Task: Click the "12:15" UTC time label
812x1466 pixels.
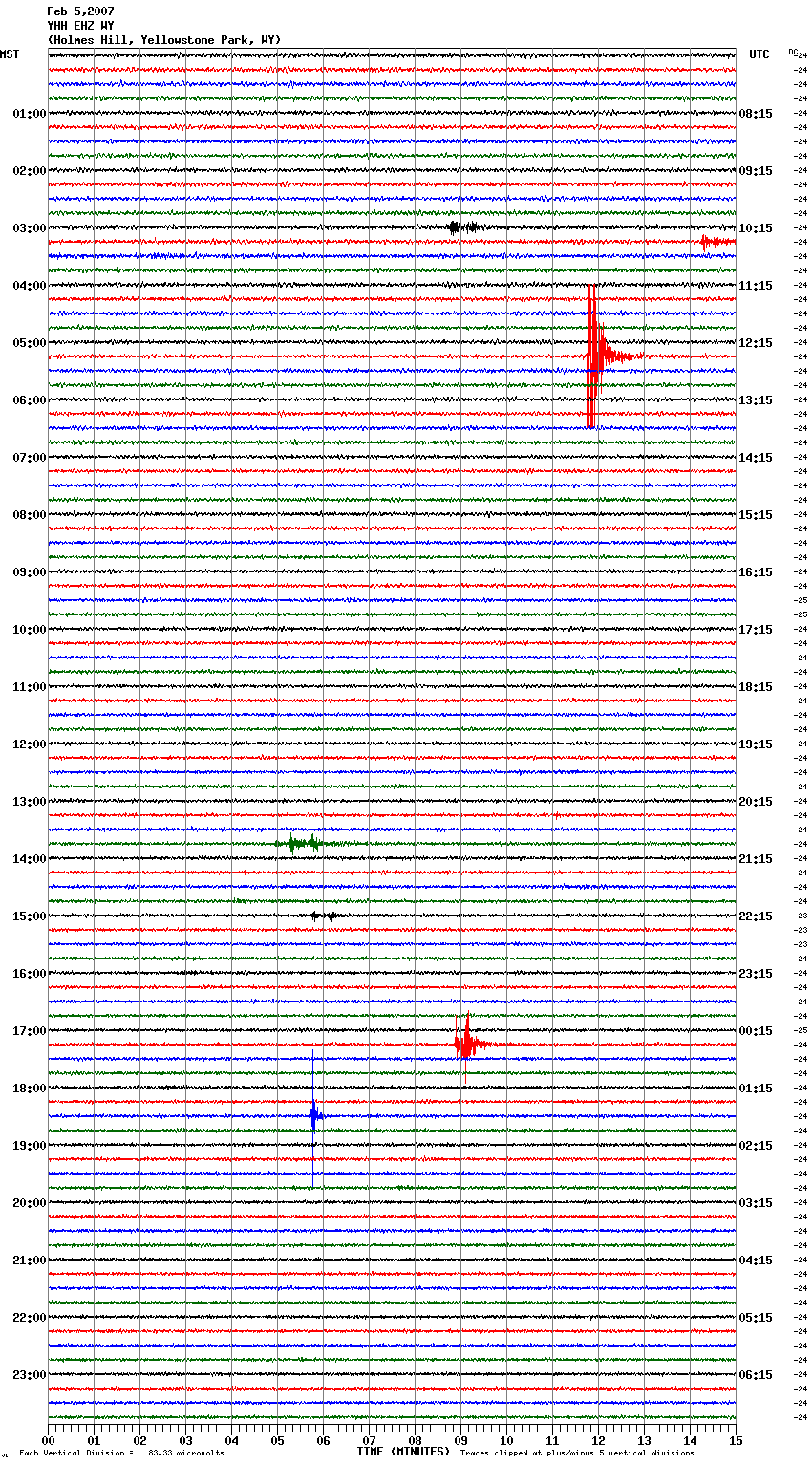Action: tap(756, 343)
